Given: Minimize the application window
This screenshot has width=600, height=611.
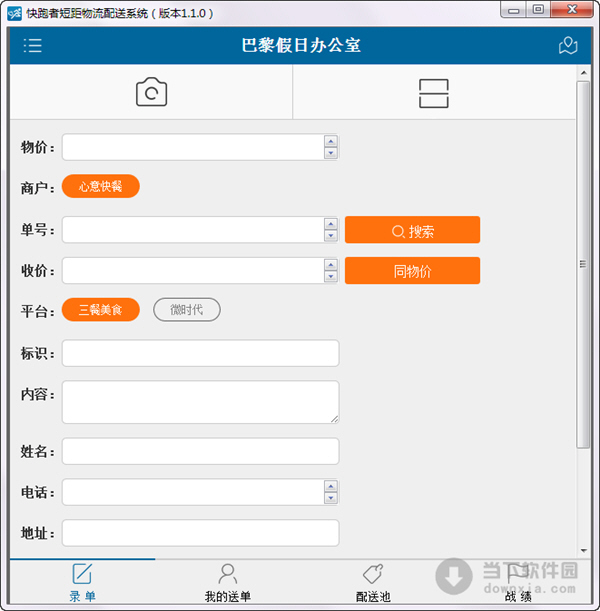Looking at the screenshot, I should [x=514, y=10].
